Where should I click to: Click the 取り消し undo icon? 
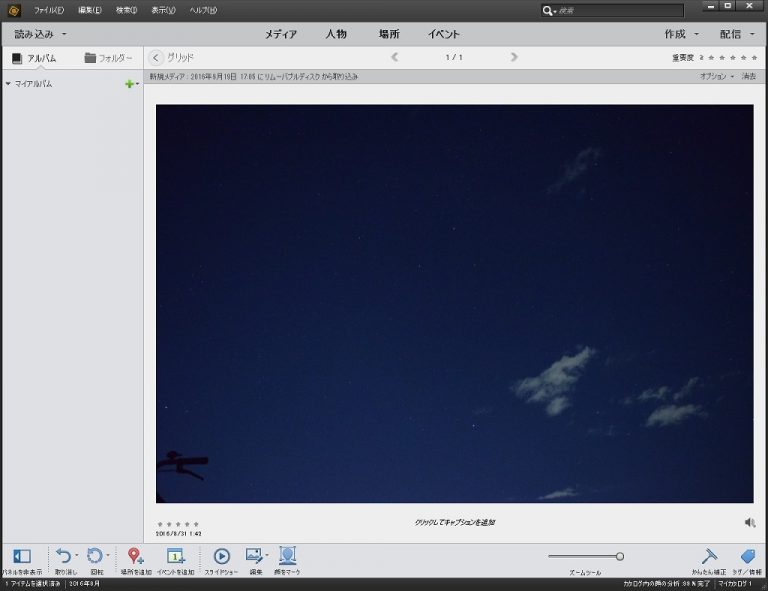tap(63, 556)
